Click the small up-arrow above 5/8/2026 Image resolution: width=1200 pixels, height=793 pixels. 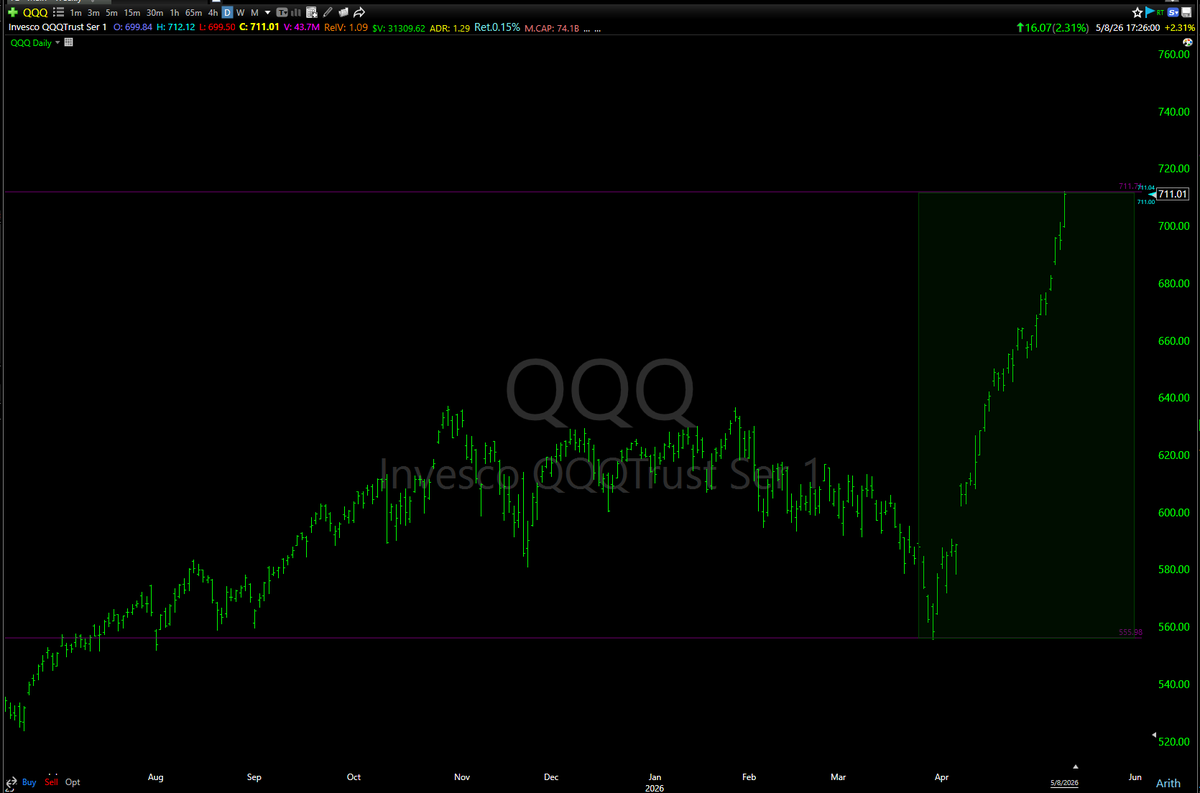[1076, 768]
